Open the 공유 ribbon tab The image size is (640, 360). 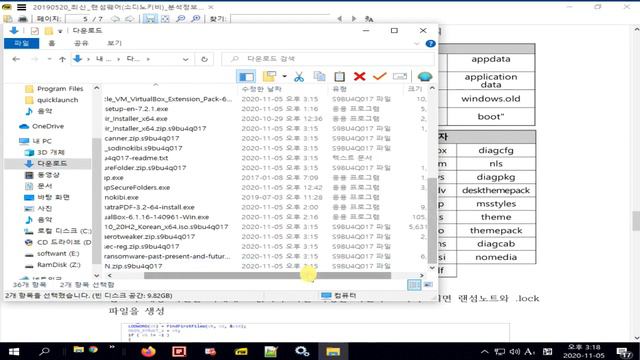81,43
